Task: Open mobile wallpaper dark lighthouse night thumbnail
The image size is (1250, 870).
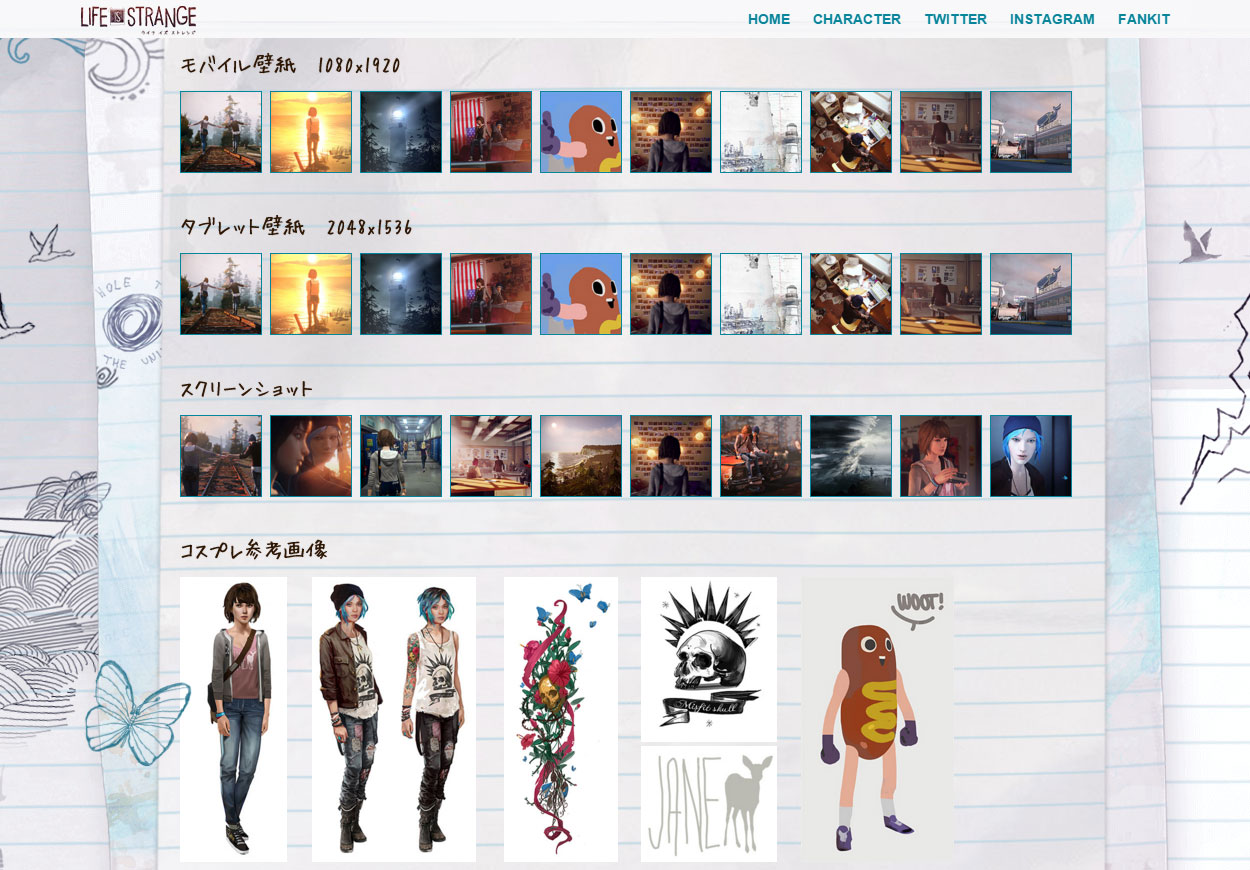Action: pyautogui.click(x=401, y=132)
